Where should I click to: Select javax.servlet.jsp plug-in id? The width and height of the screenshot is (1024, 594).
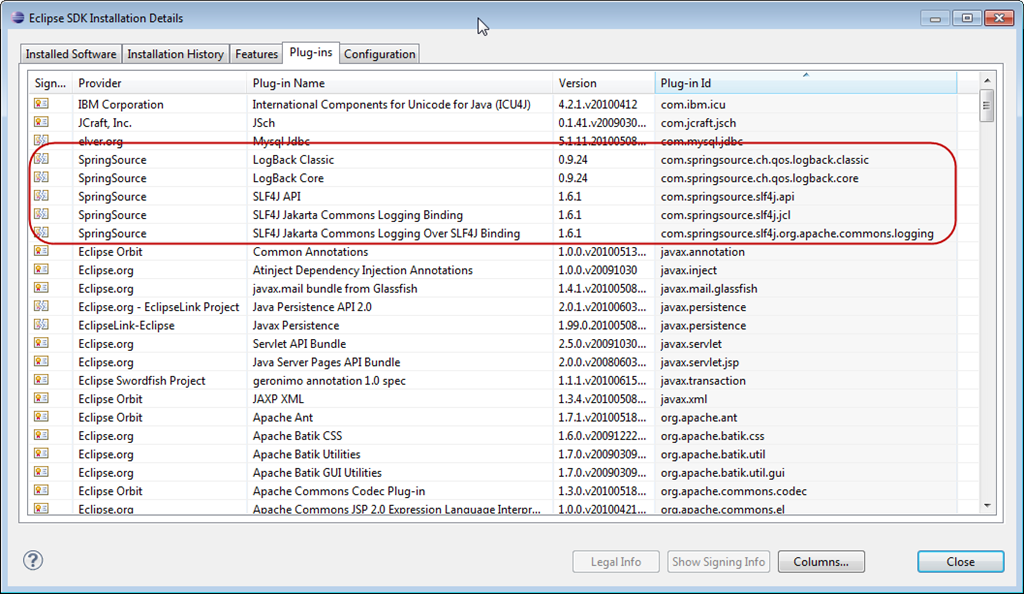700,362
